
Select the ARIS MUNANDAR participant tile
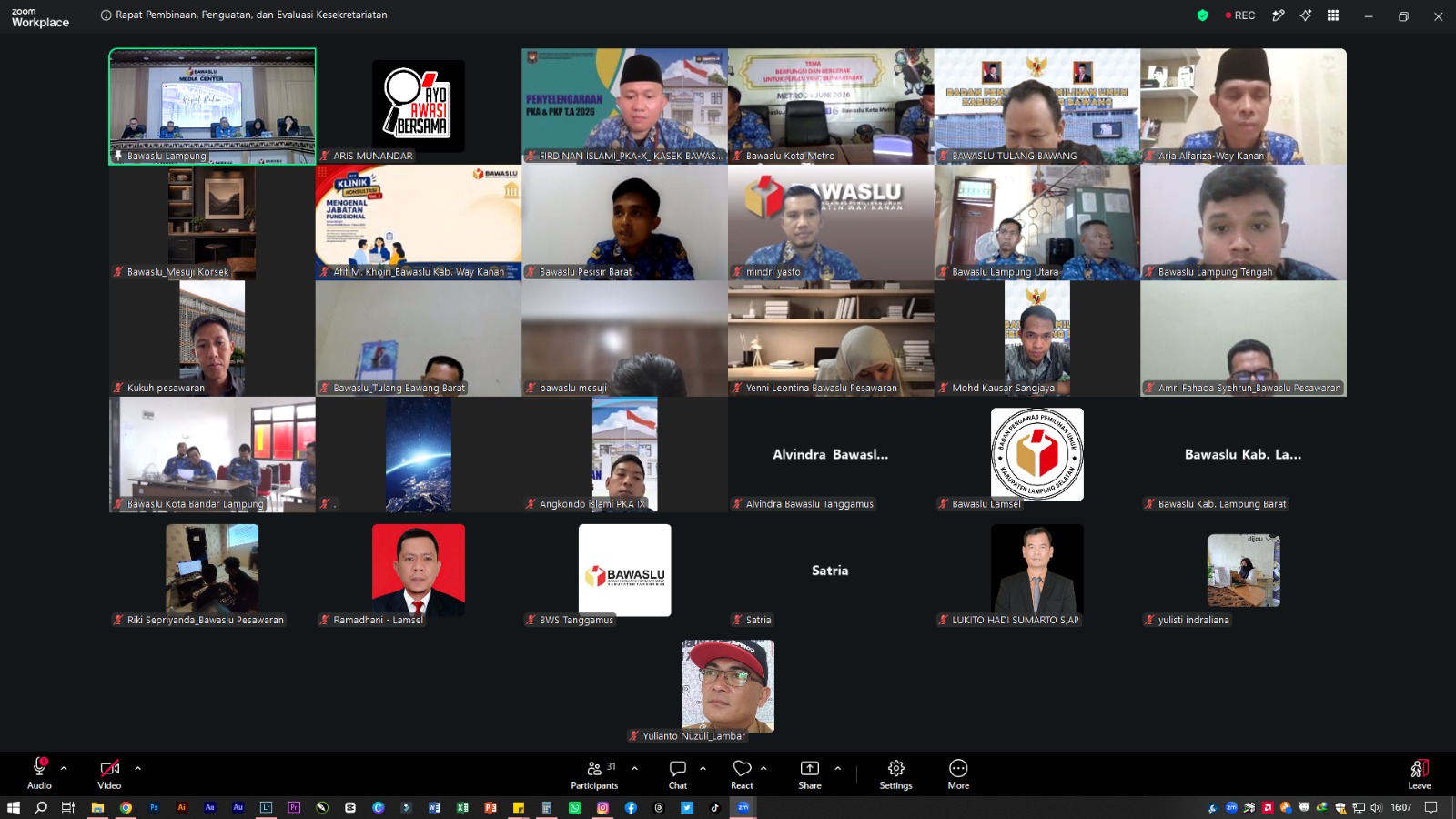pos(419,106)
